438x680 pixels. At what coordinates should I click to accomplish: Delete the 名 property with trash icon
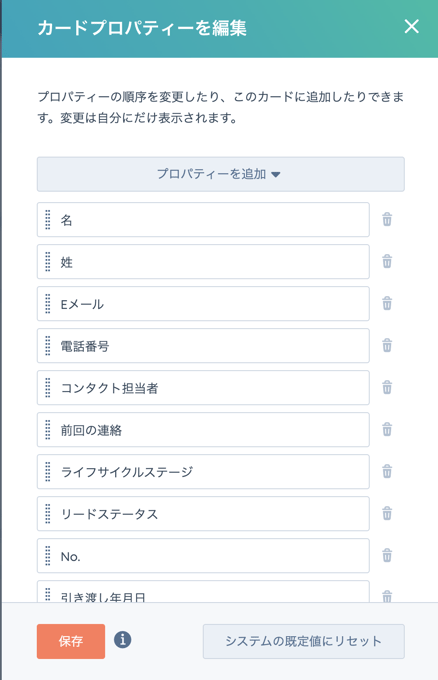[387, 219]
